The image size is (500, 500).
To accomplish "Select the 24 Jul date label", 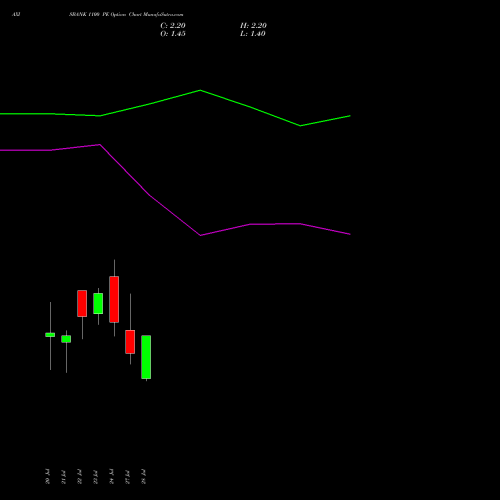I will click(x=112, y=477).
